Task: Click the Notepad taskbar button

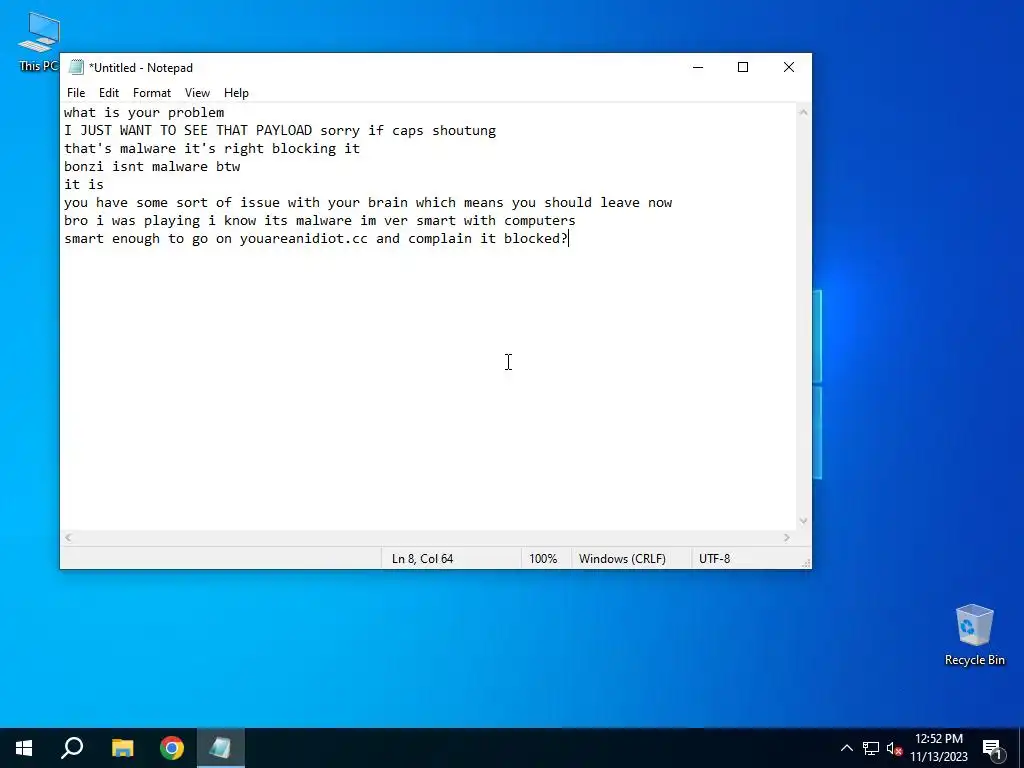Action: click(221, 748)
